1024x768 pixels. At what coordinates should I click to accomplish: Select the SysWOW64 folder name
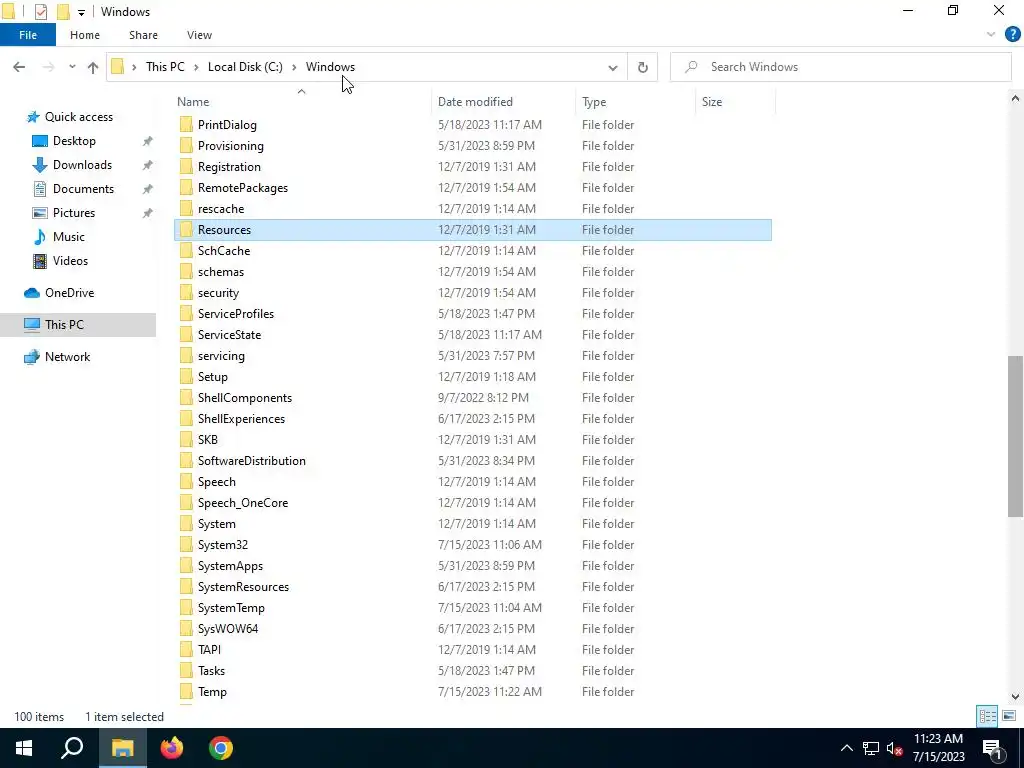point(228,628)
